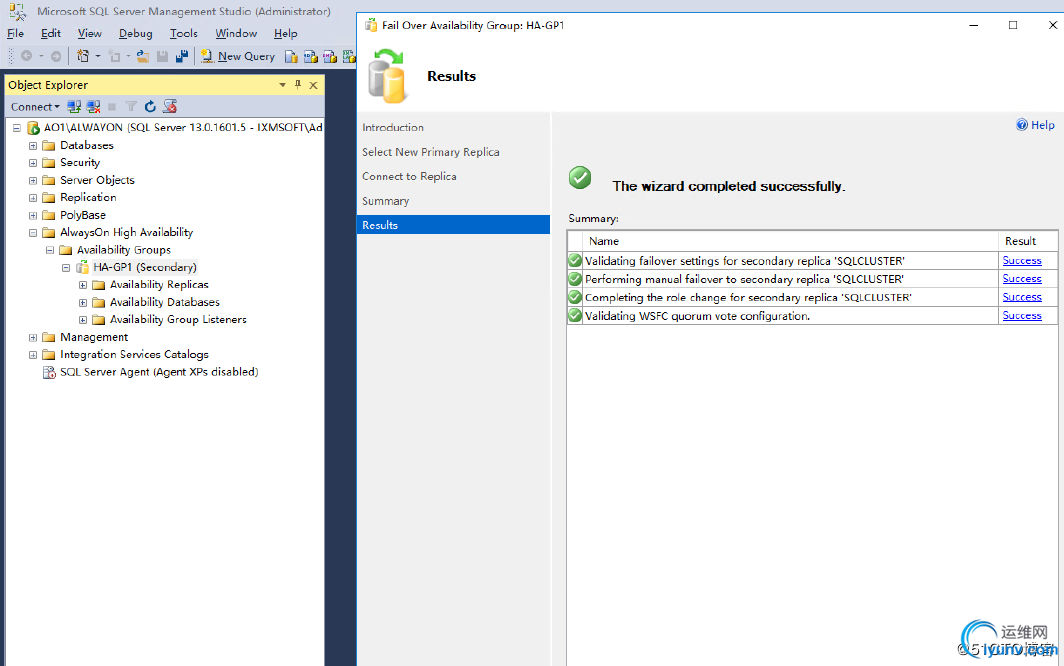Expand the Availability Group Listeners folder
Screen dimensions: 1064x666
tap(83, 320)
